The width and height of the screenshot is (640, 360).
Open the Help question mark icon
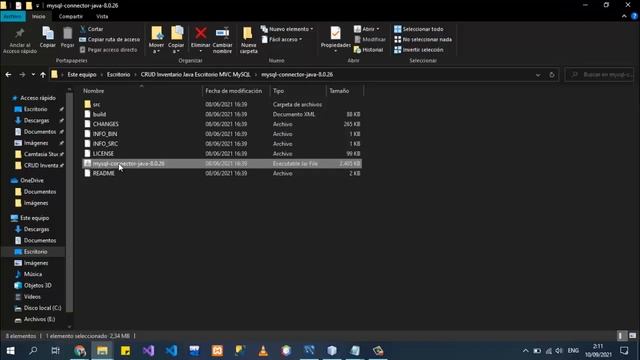click(x=635, y=16)
